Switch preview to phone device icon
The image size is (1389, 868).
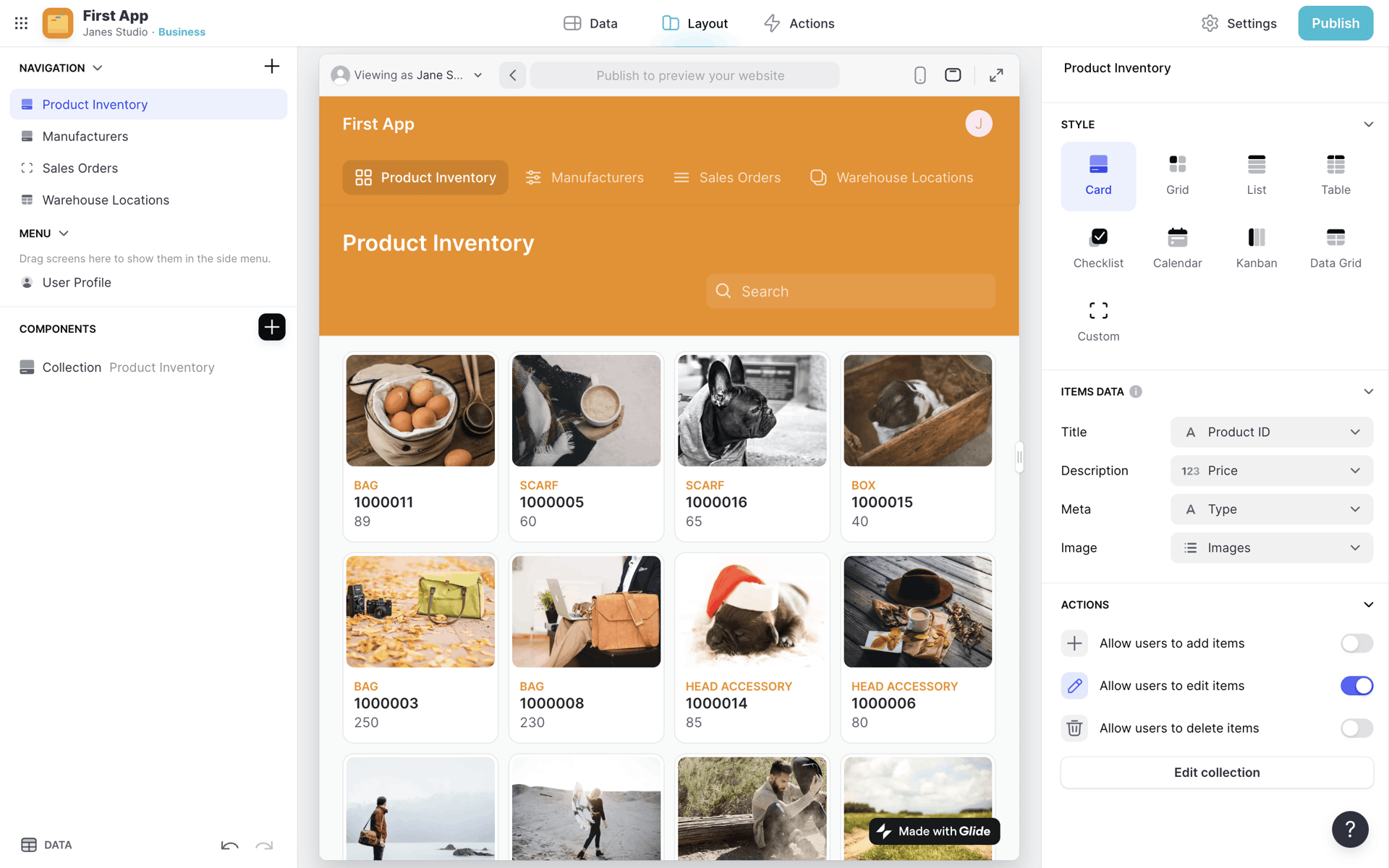click(919, 75)
